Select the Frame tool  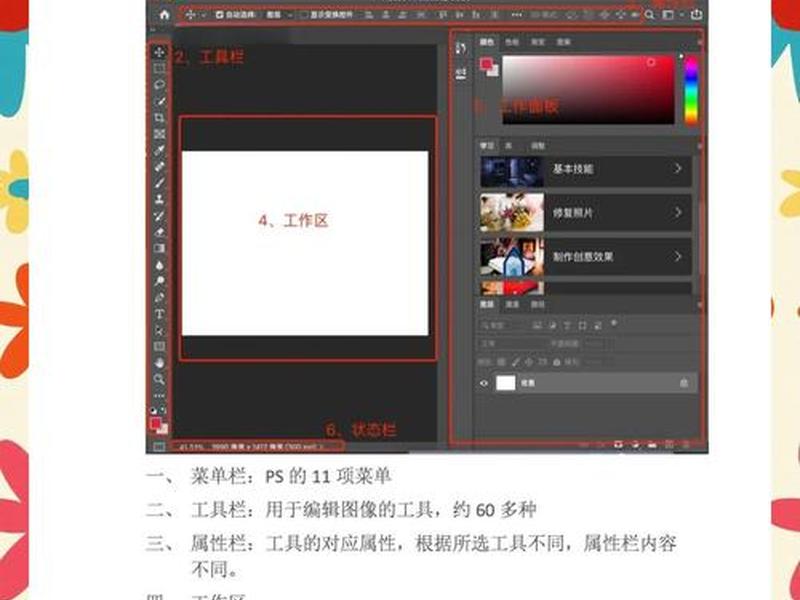(159, 134)
